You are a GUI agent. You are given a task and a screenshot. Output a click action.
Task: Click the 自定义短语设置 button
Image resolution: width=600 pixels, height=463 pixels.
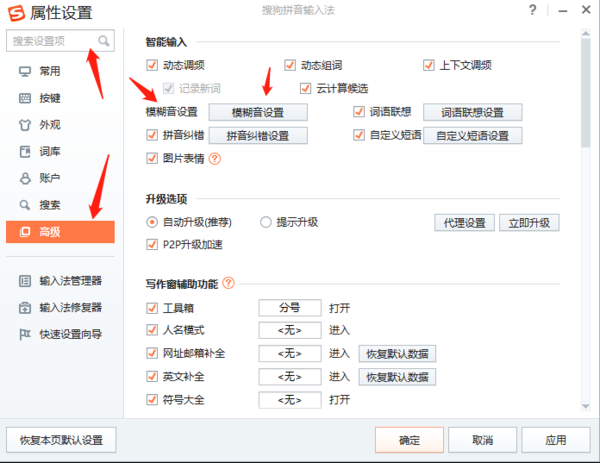pos(473,135)
